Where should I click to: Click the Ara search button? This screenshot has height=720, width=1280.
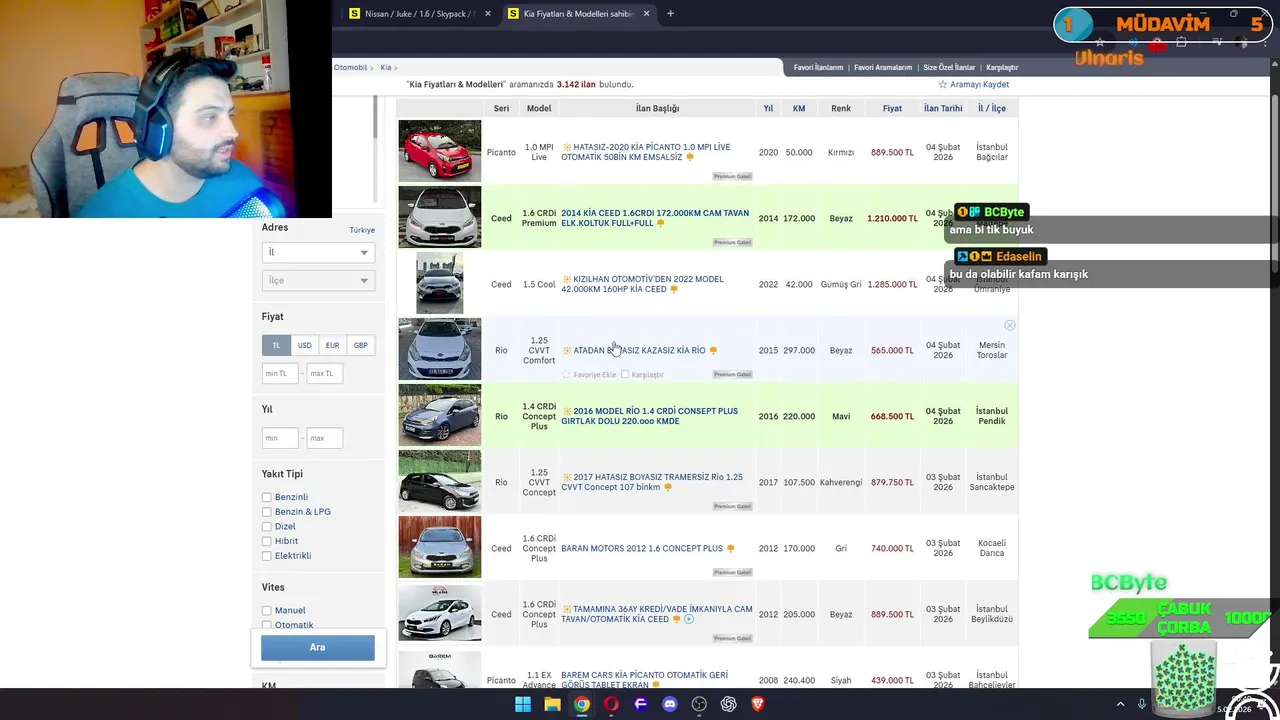318,647
